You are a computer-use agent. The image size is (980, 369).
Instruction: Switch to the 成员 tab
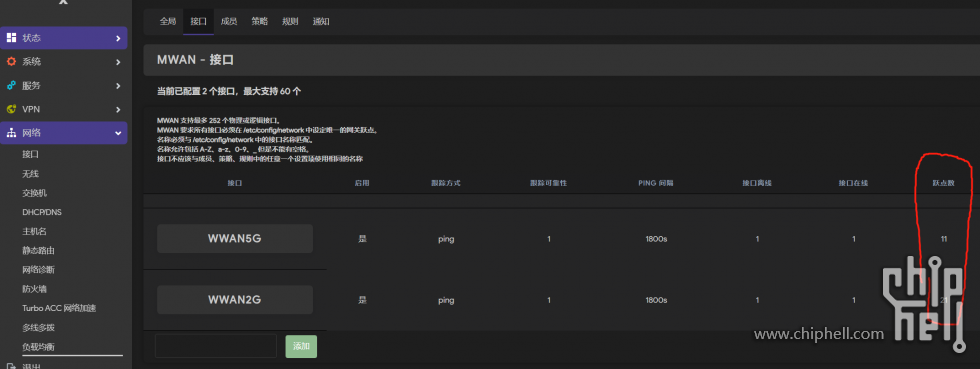point(229,21)
